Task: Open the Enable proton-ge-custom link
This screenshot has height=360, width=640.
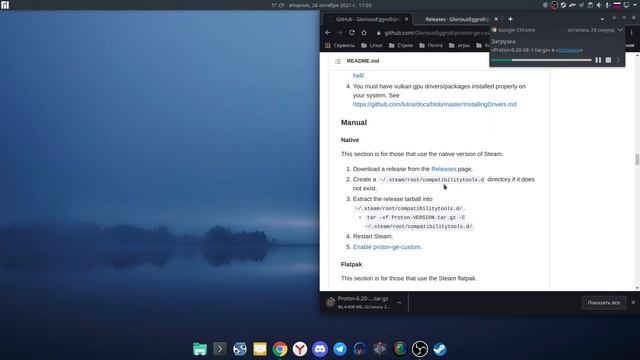Action: (387, 247)
